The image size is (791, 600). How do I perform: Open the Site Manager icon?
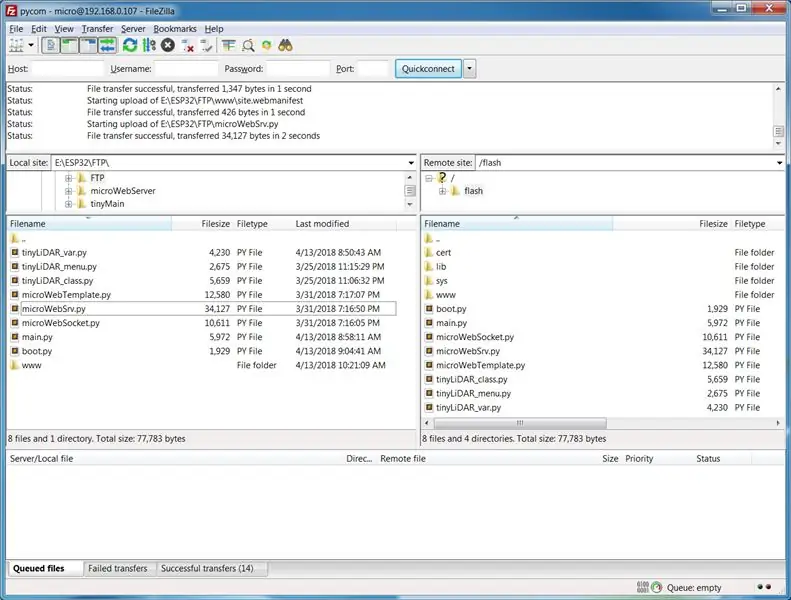16,46
